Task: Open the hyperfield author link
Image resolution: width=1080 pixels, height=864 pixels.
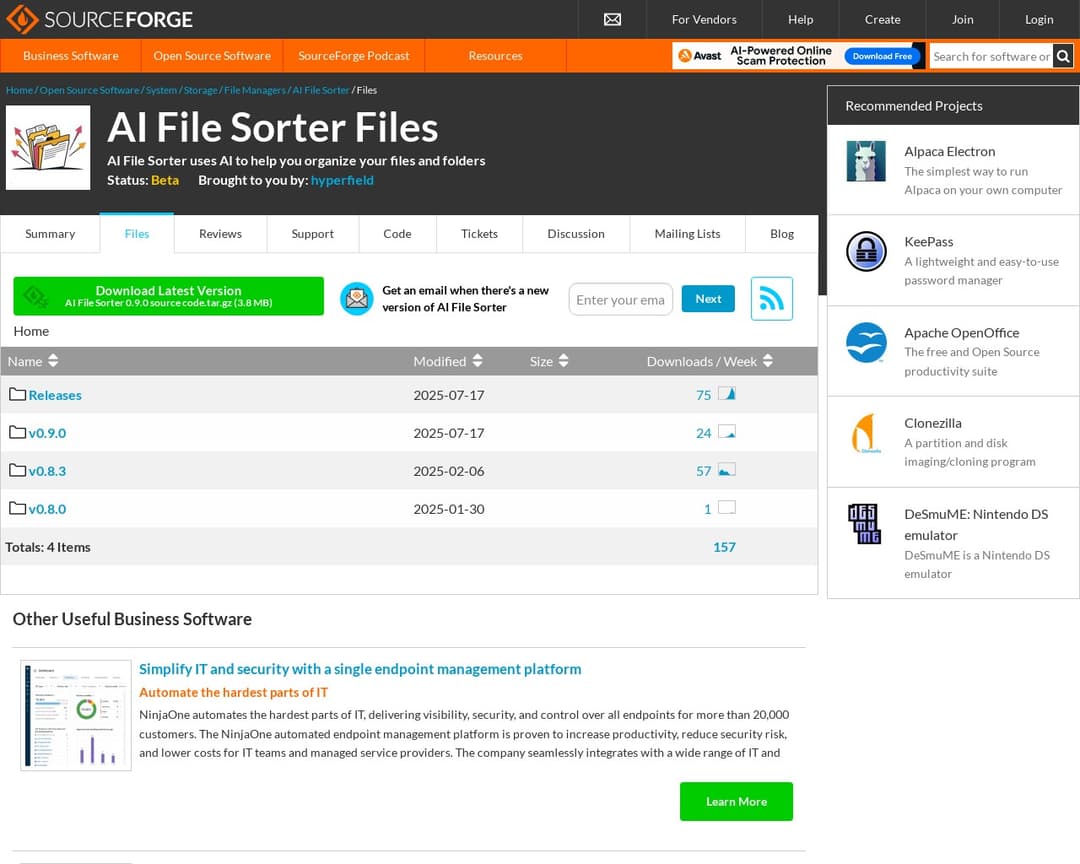Action: (342, 180)
